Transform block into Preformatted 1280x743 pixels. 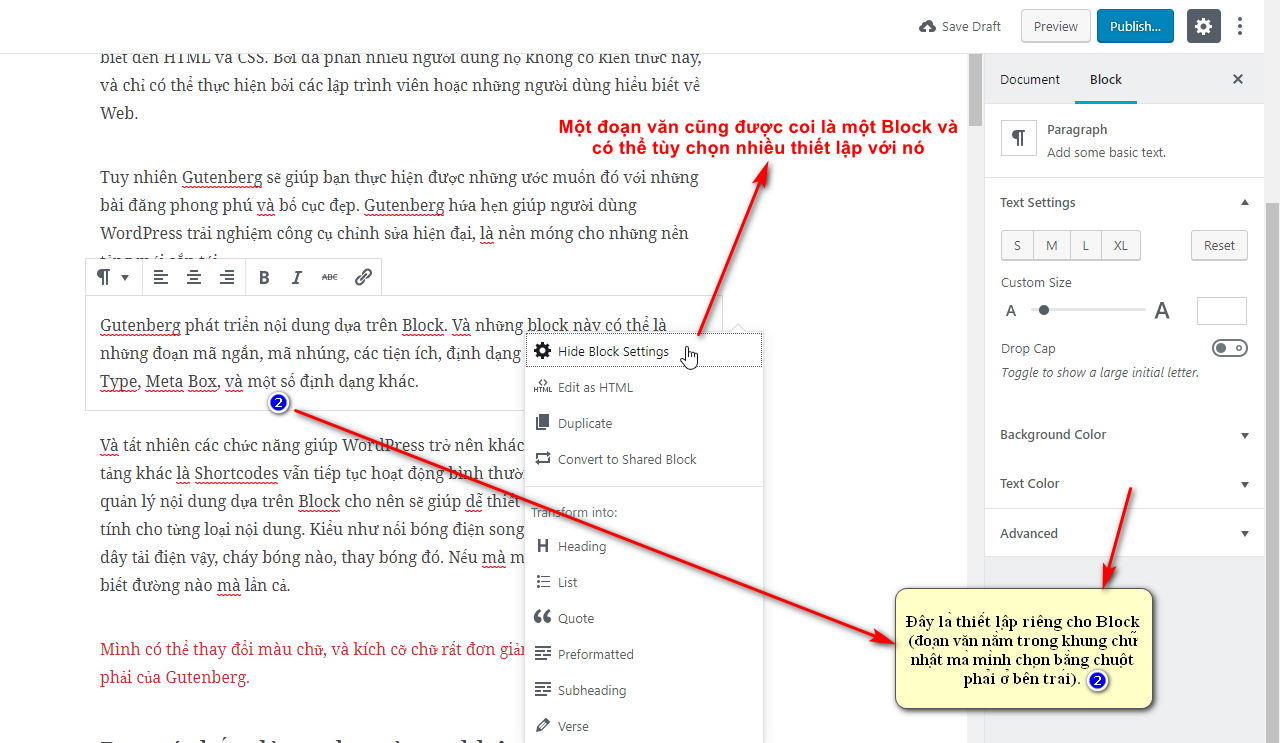tap(644, 654)
